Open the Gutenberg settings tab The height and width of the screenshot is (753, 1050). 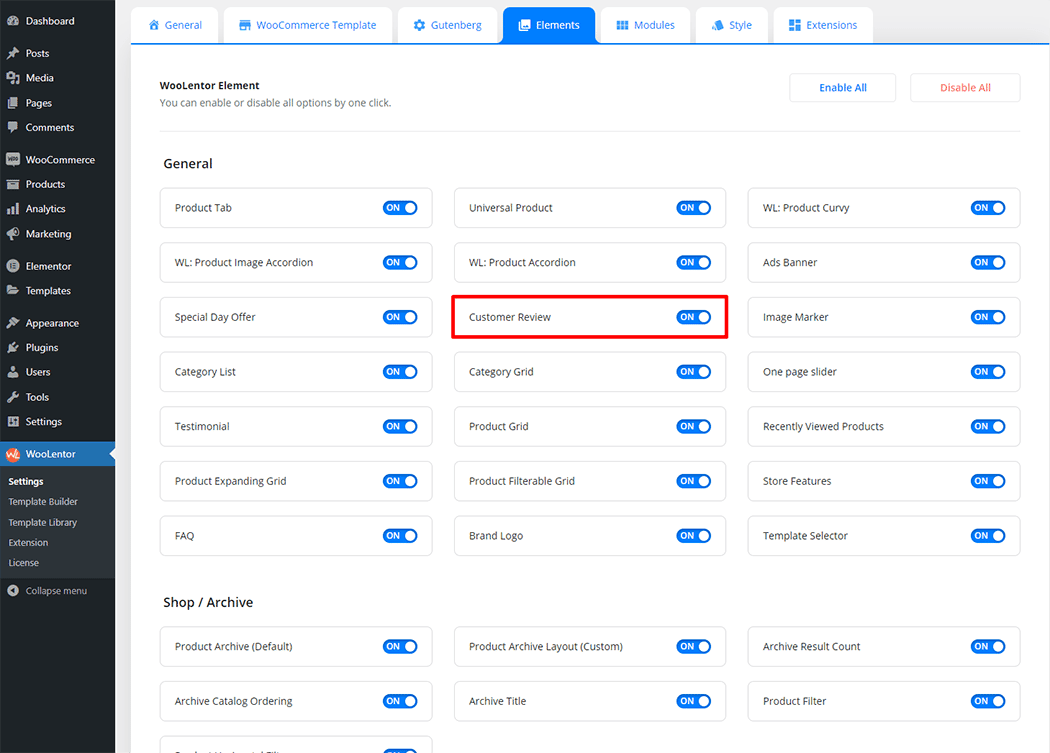click(447, 25)
